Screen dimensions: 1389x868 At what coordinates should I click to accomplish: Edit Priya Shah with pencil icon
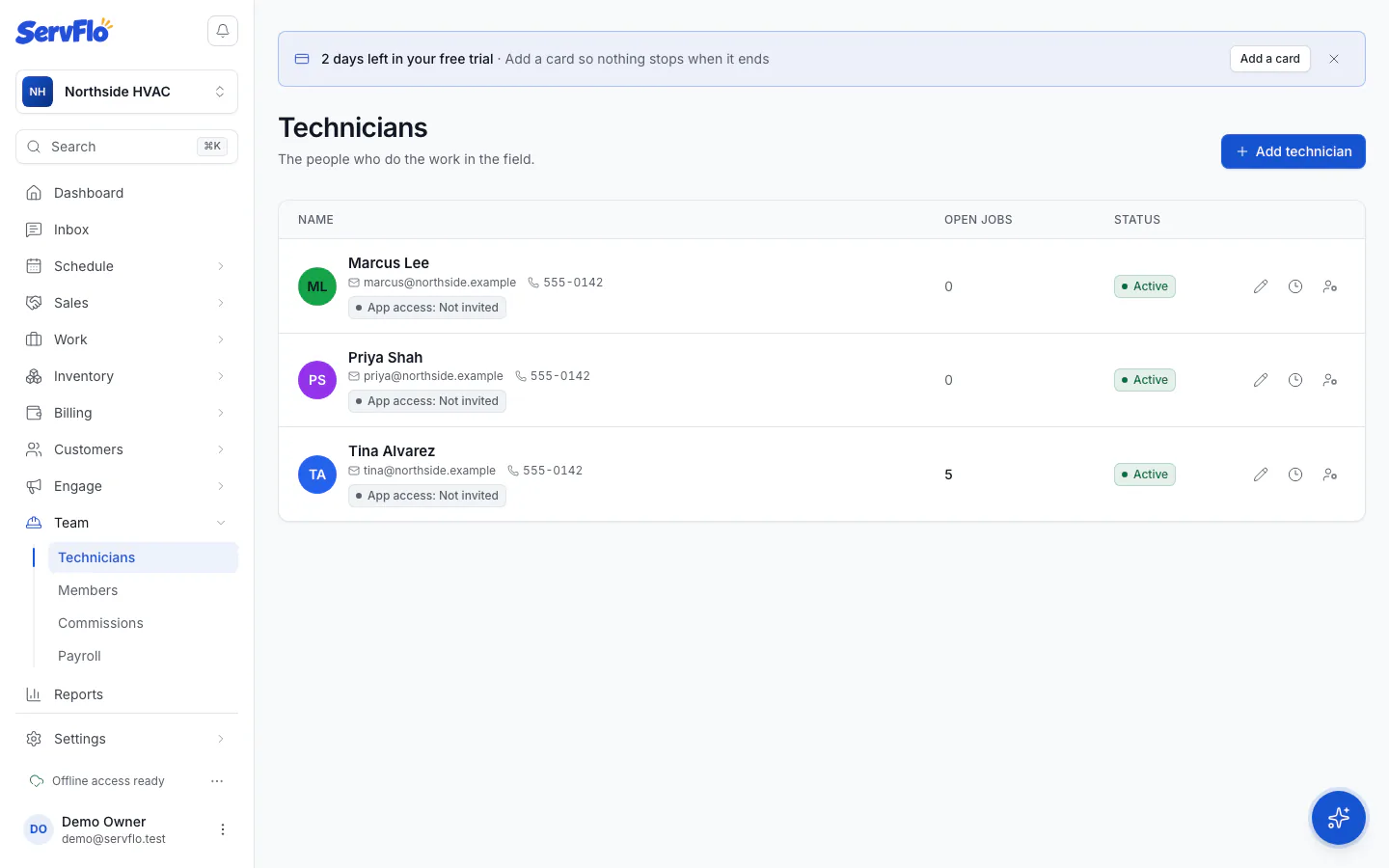[x=1261, y=380]
